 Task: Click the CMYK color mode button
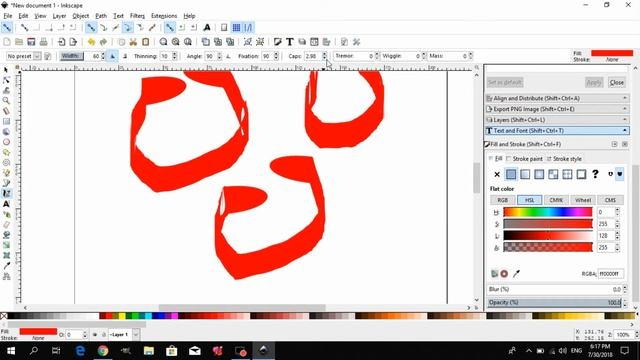point(556,200)
